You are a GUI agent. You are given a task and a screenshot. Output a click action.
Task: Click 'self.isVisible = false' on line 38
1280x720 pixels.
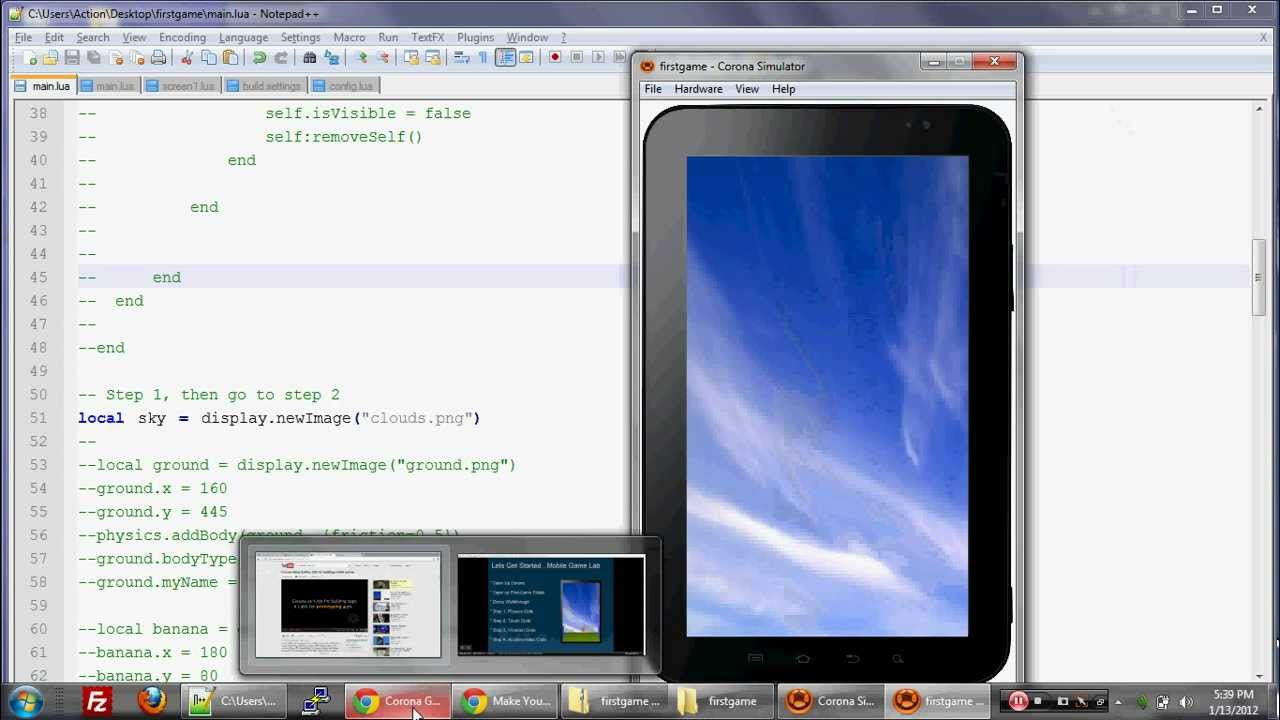click(368, 114)
